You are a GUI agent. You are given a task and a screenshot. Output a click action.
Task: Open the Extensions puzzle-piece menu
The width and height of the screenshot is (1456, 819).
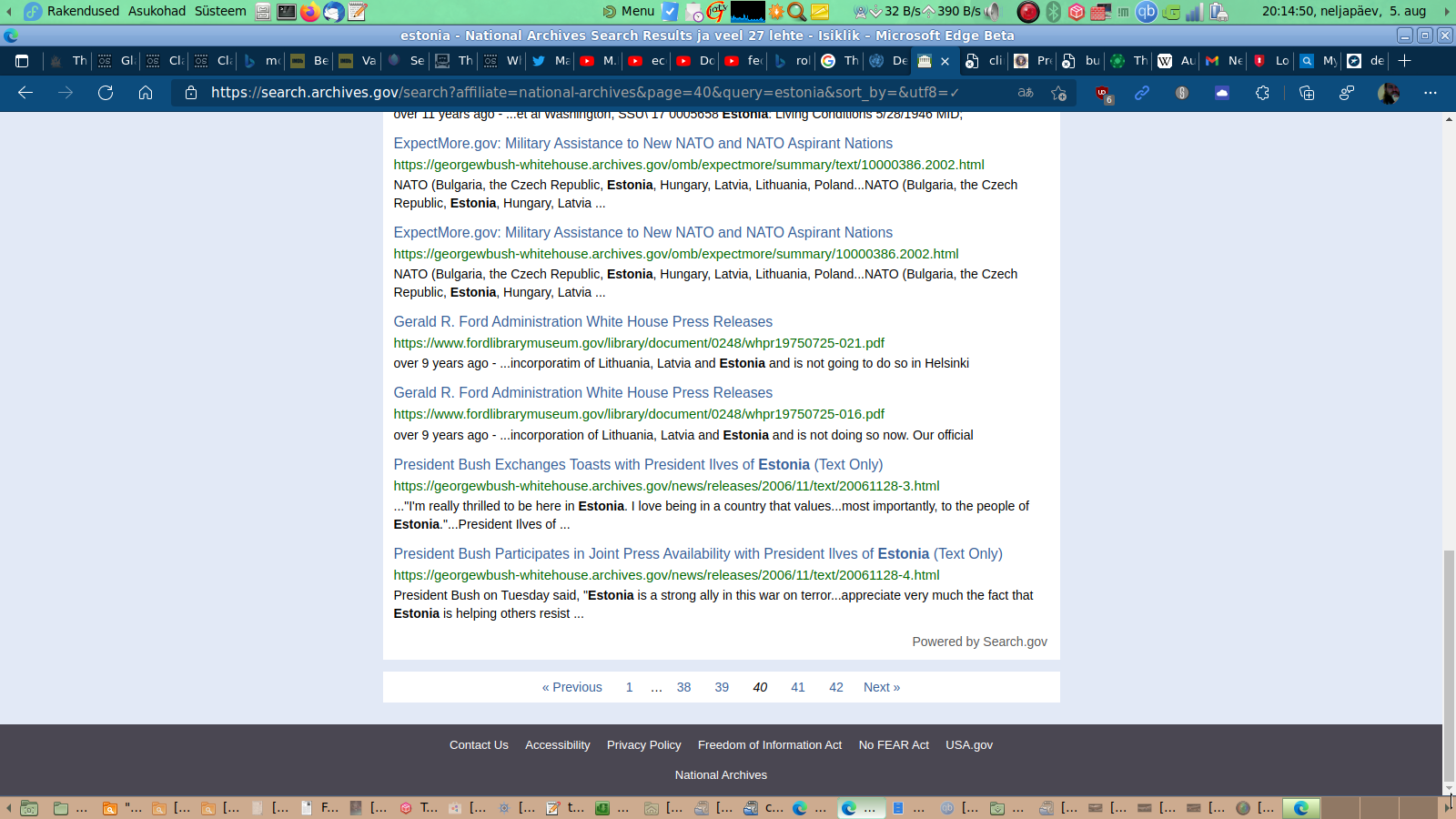coord(1262,92)
